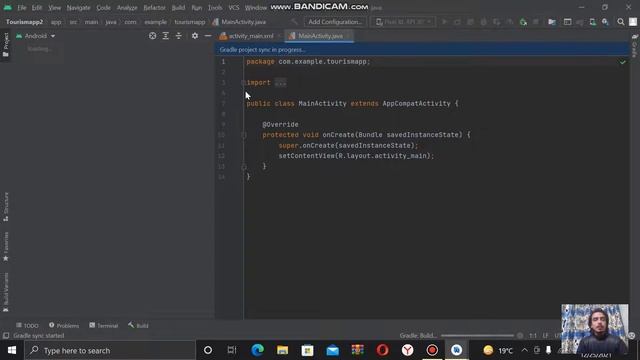Click Expand All icon in Project panel
Screen dimensions: 640x360
pyautogui.click(x=165, y=36)
